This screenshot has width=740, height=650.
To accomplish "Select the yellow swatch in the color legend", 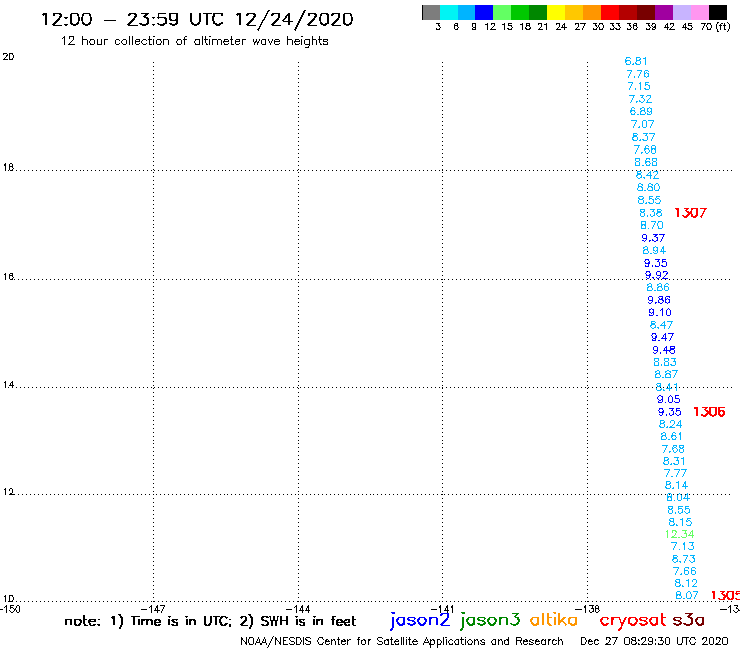I will [556, 12].
